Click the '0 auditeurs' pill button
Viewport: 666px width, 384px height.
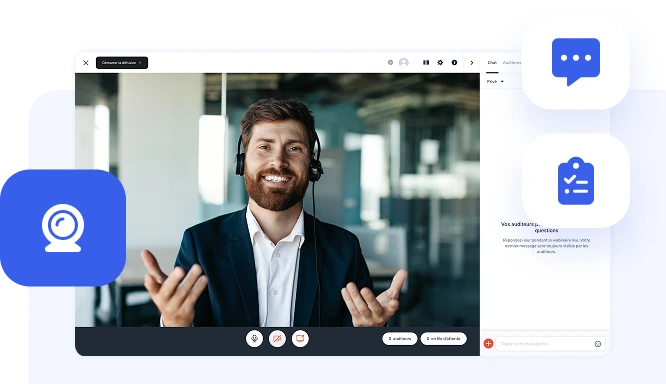[400, 339]
